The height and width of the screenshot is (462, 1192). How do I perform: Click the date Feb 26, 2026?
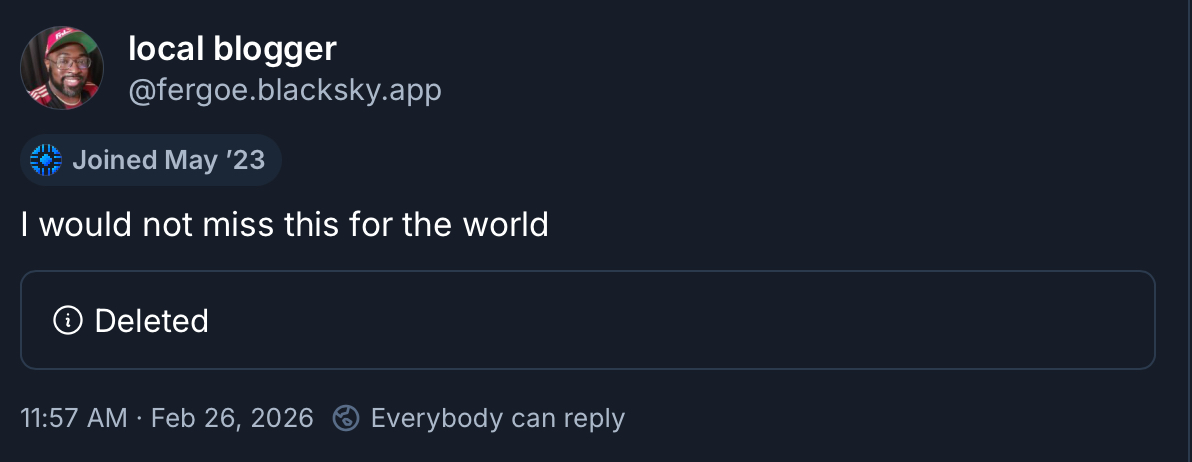[x=232, y=417]
